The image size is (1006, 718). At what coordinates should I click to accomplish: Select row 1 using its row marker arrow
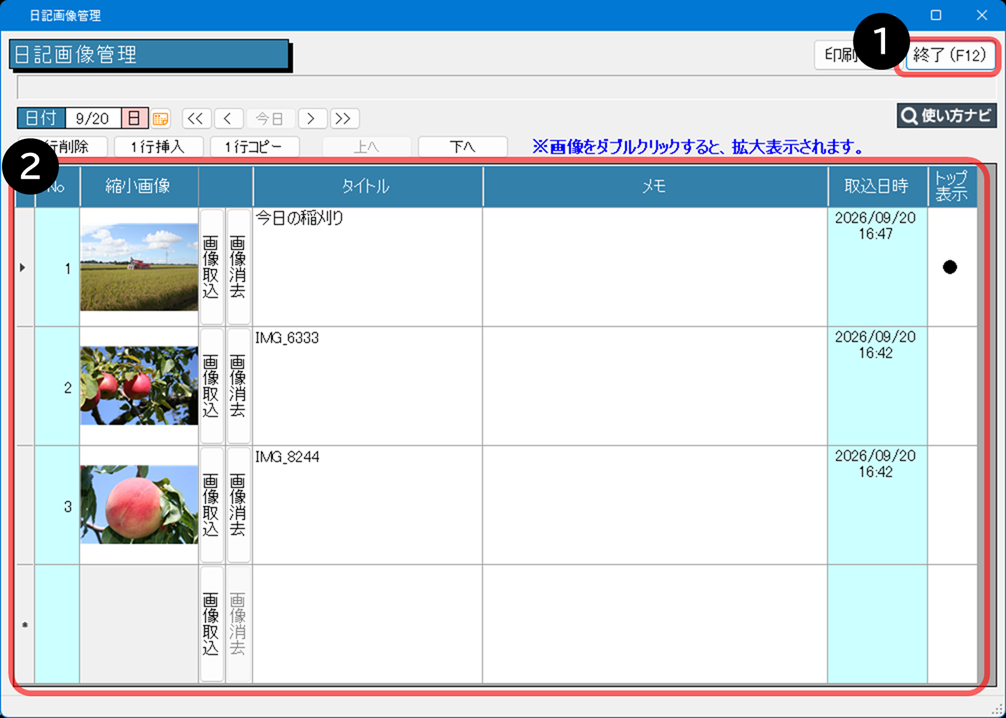(x=24, y=268)
